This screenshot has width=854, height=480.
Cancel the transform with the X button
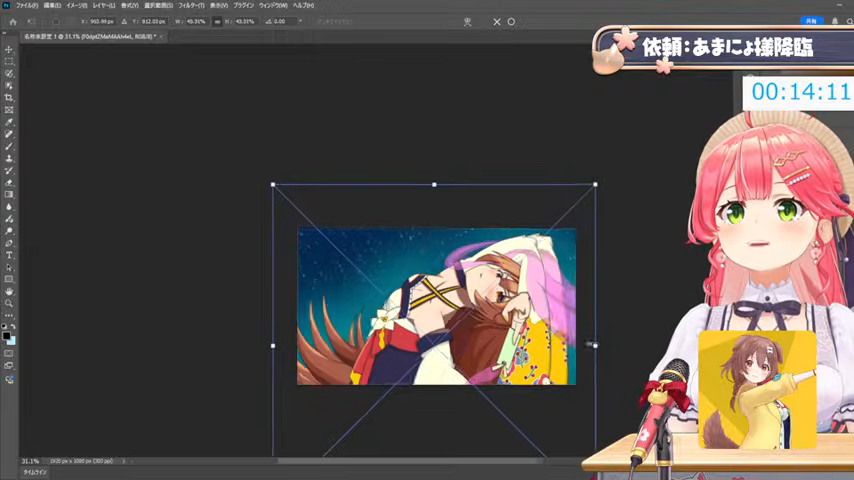[x=497, y=22]
